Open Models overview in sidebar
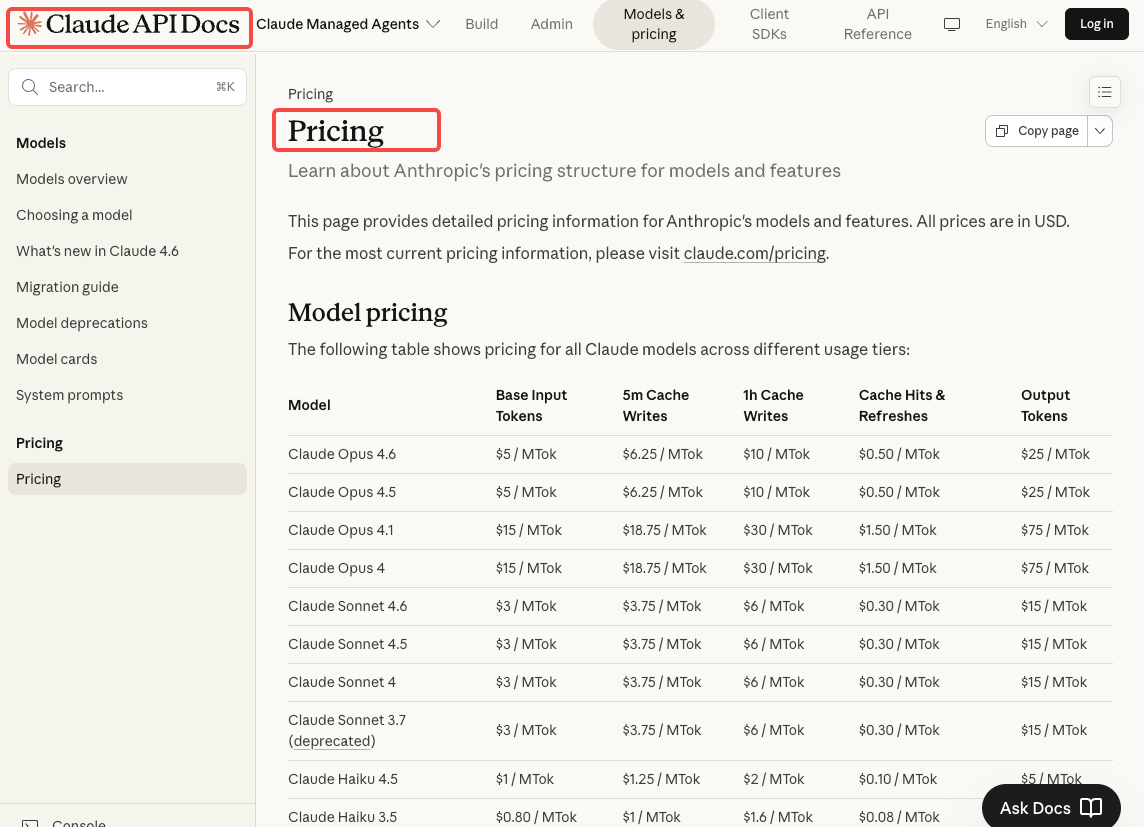The width and height of the screenshot is (1144, 827). [72, 179]
